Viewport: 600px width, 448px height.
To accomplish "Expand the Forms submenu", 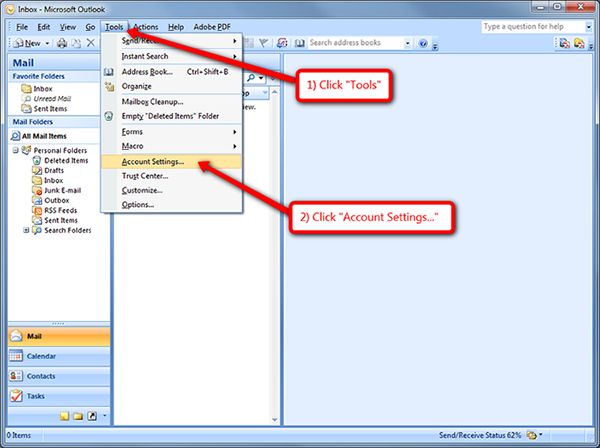I will 172,132.
